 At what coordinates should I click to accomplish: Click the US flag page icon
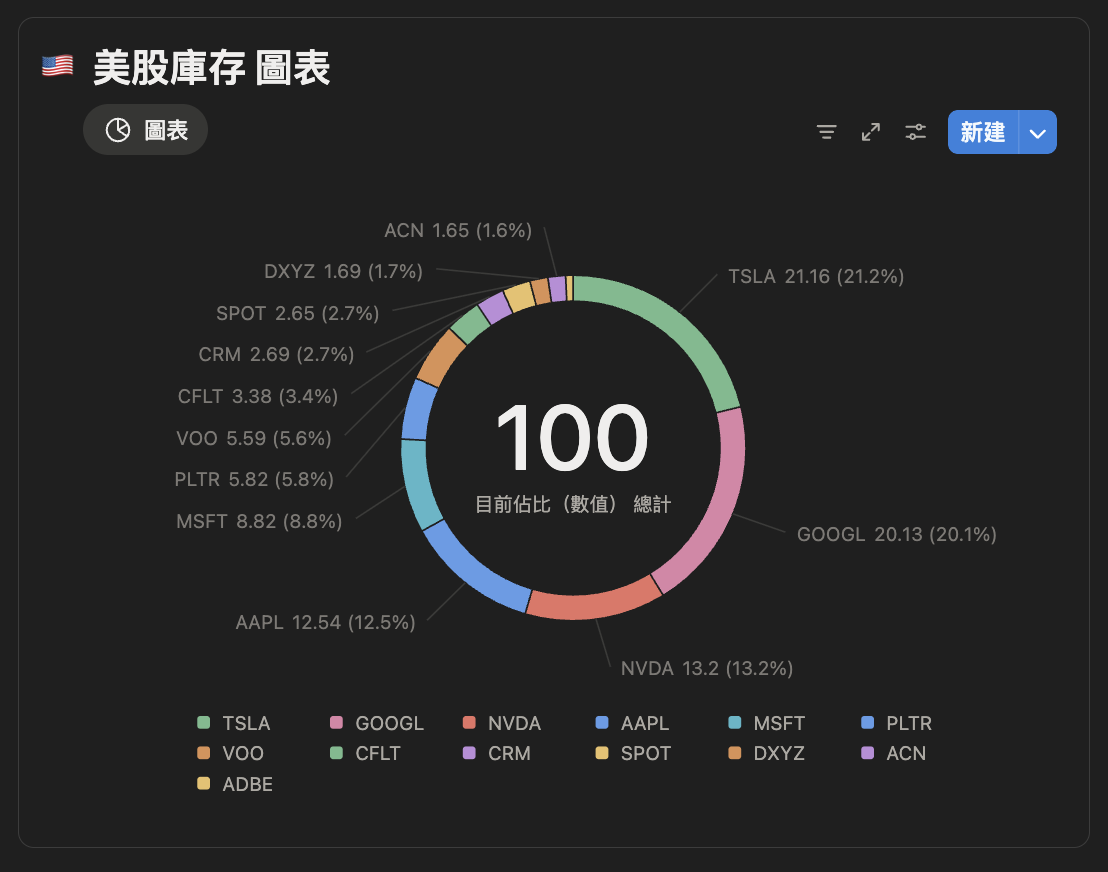coord(57,66)
